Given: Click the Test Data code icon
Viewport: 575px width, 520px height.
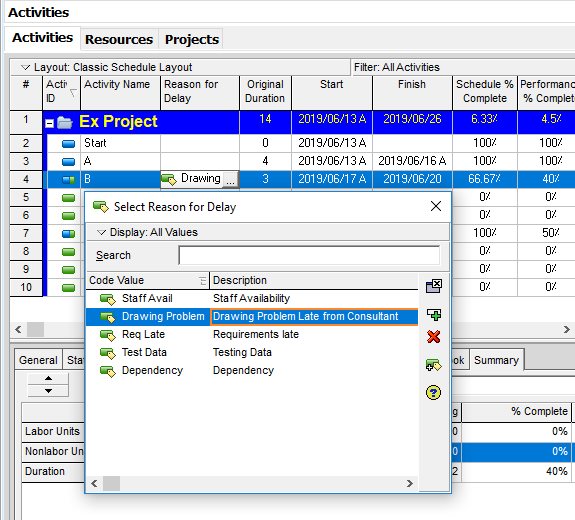Looking at the screenshot, I should coord(108,353).
